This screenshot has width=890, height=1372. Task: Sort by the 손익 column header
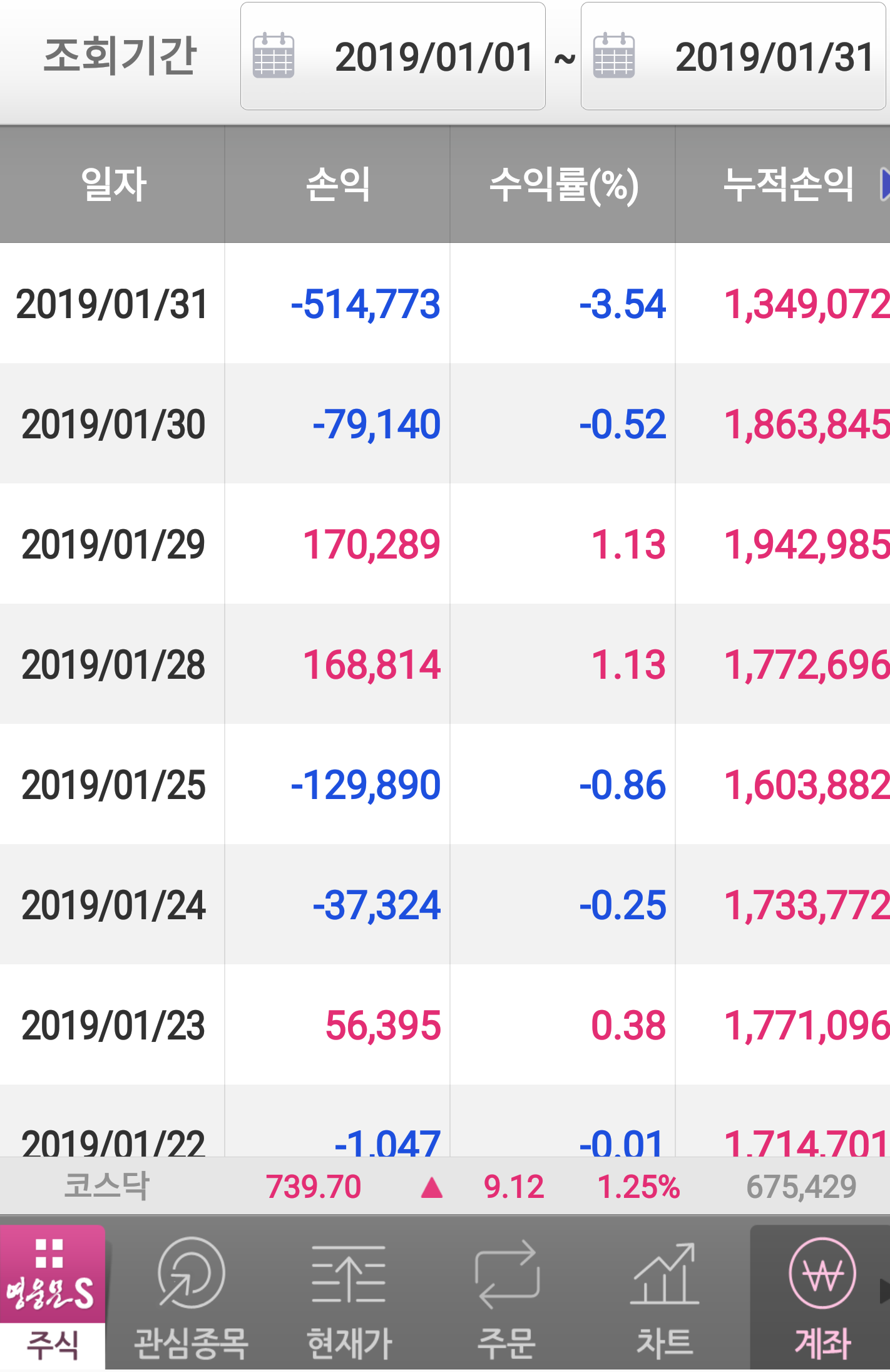[x=338, y=185]
